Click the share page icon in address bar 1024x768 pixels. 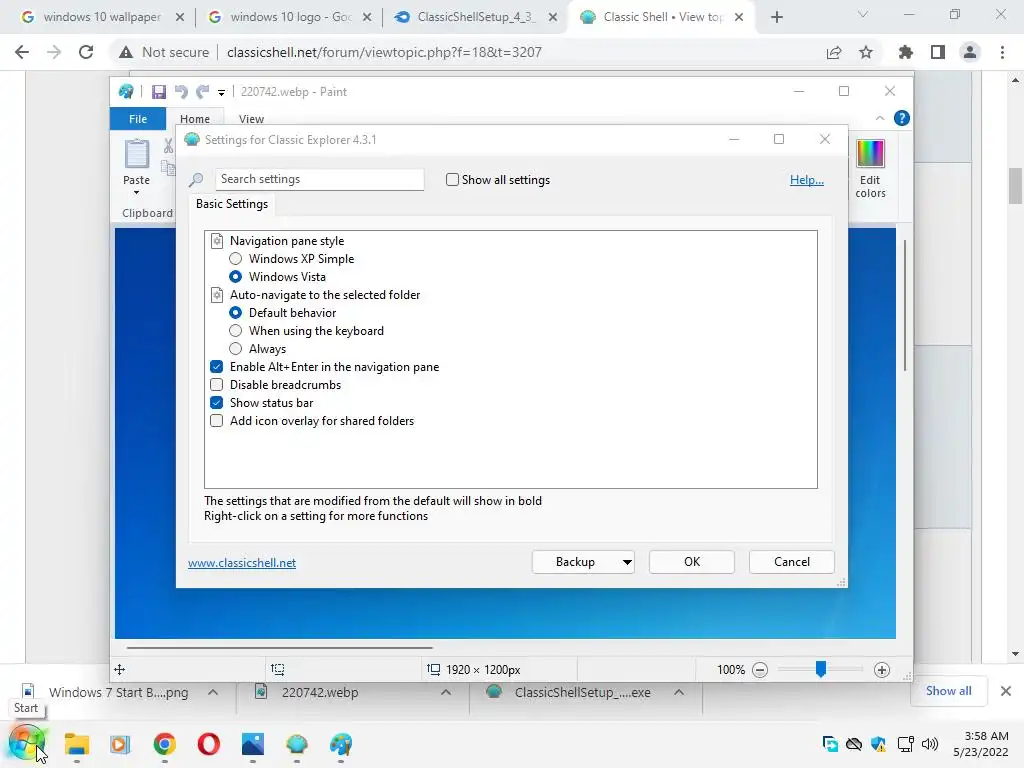834,52
